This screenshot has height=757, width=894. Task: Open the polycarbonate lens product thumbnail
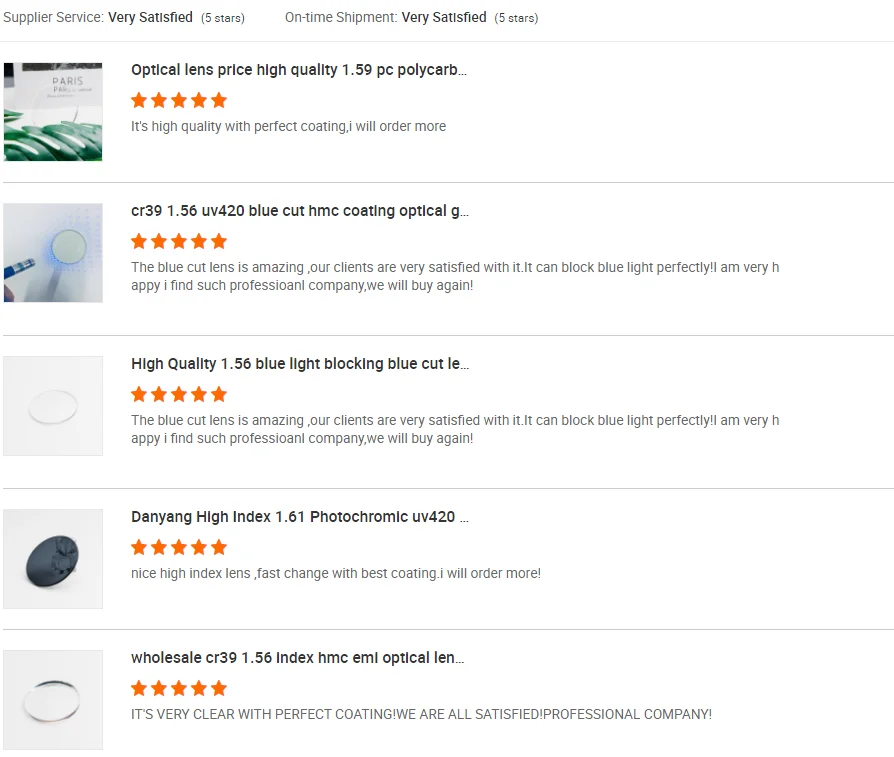click(53, 112)
